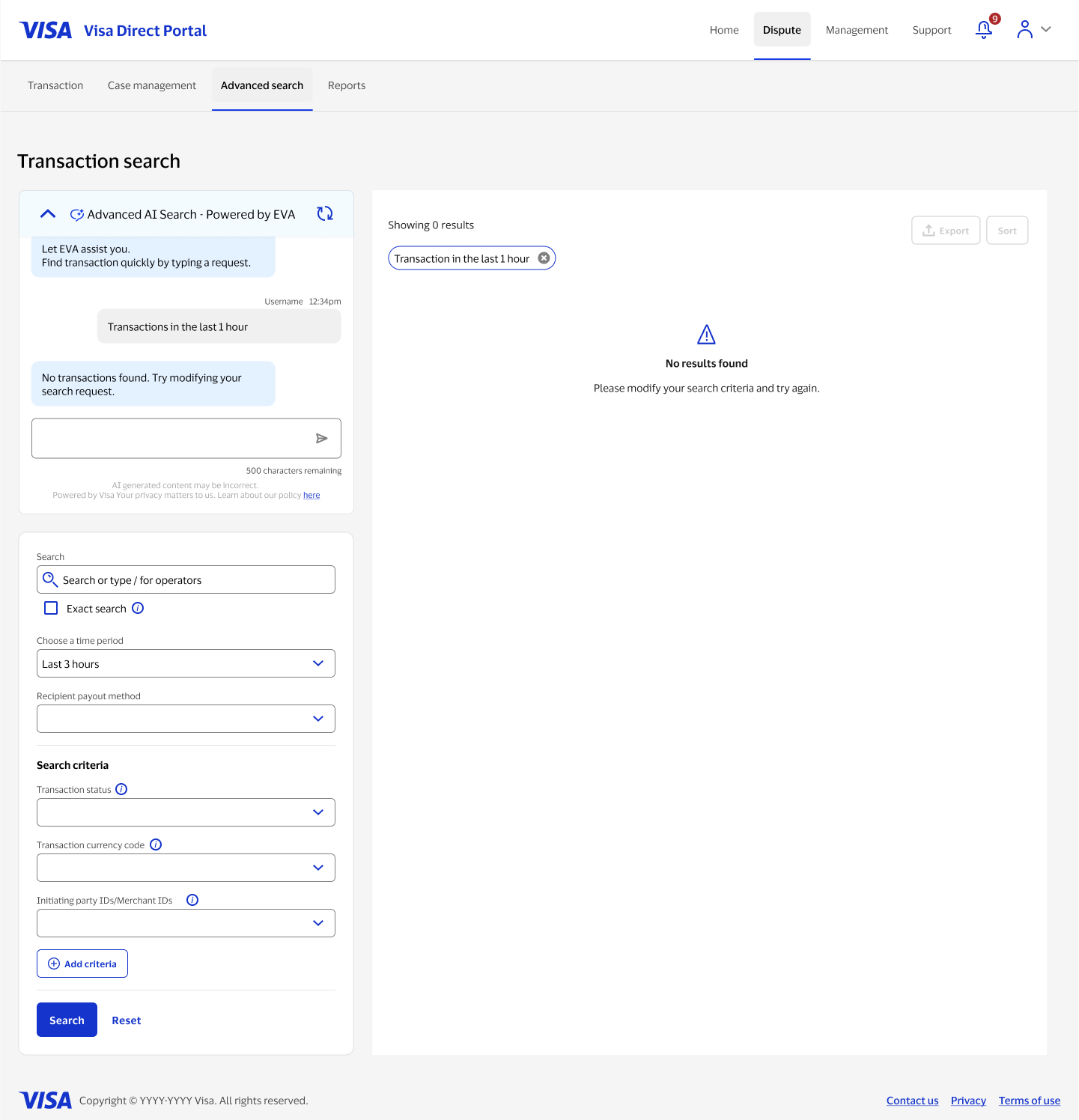Enable the Exact search checkbox
This screenshot has height=1120, width=1079.
pos(50,608)
